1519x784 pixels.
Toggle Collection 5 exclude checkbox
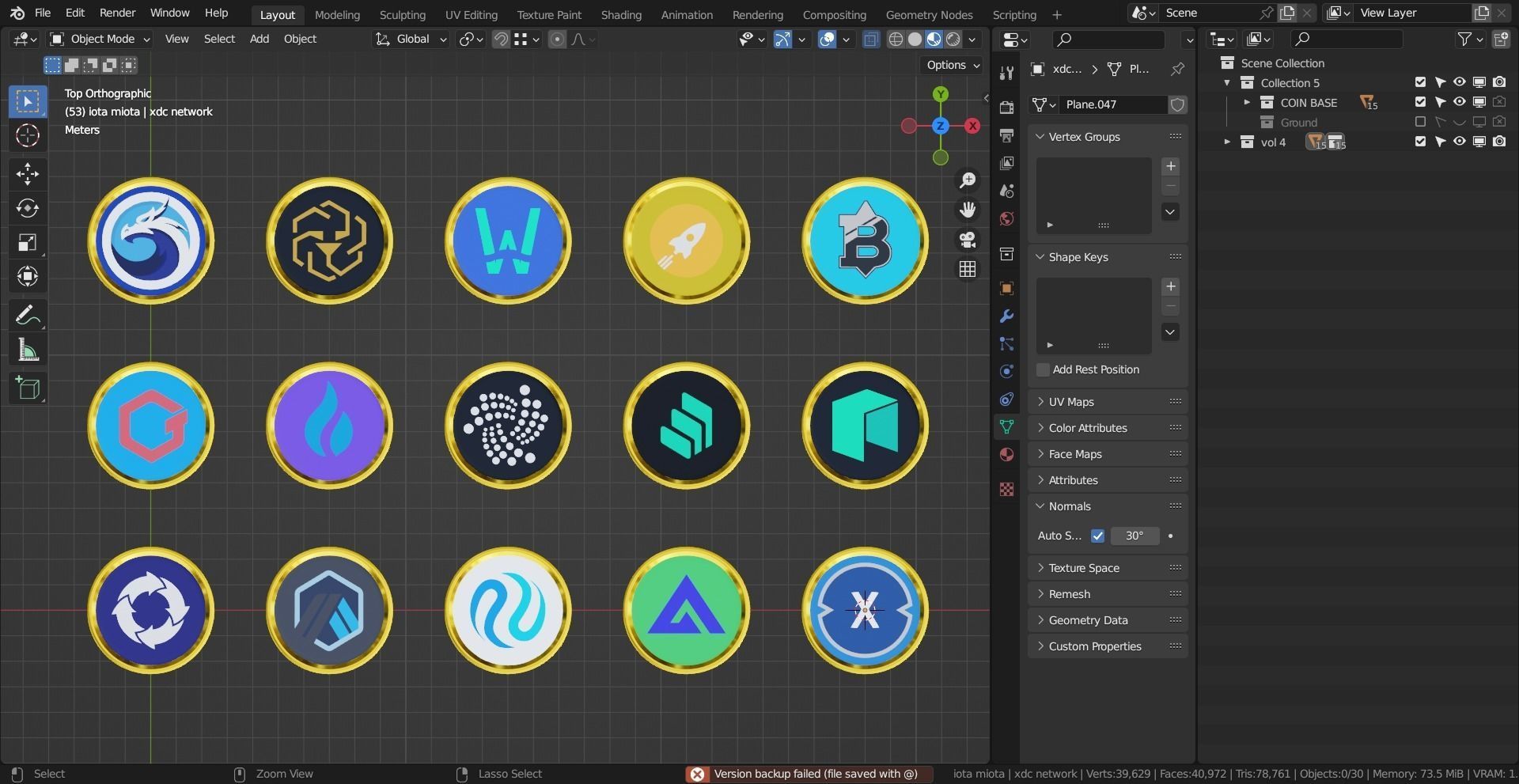tap(1420, 82)
